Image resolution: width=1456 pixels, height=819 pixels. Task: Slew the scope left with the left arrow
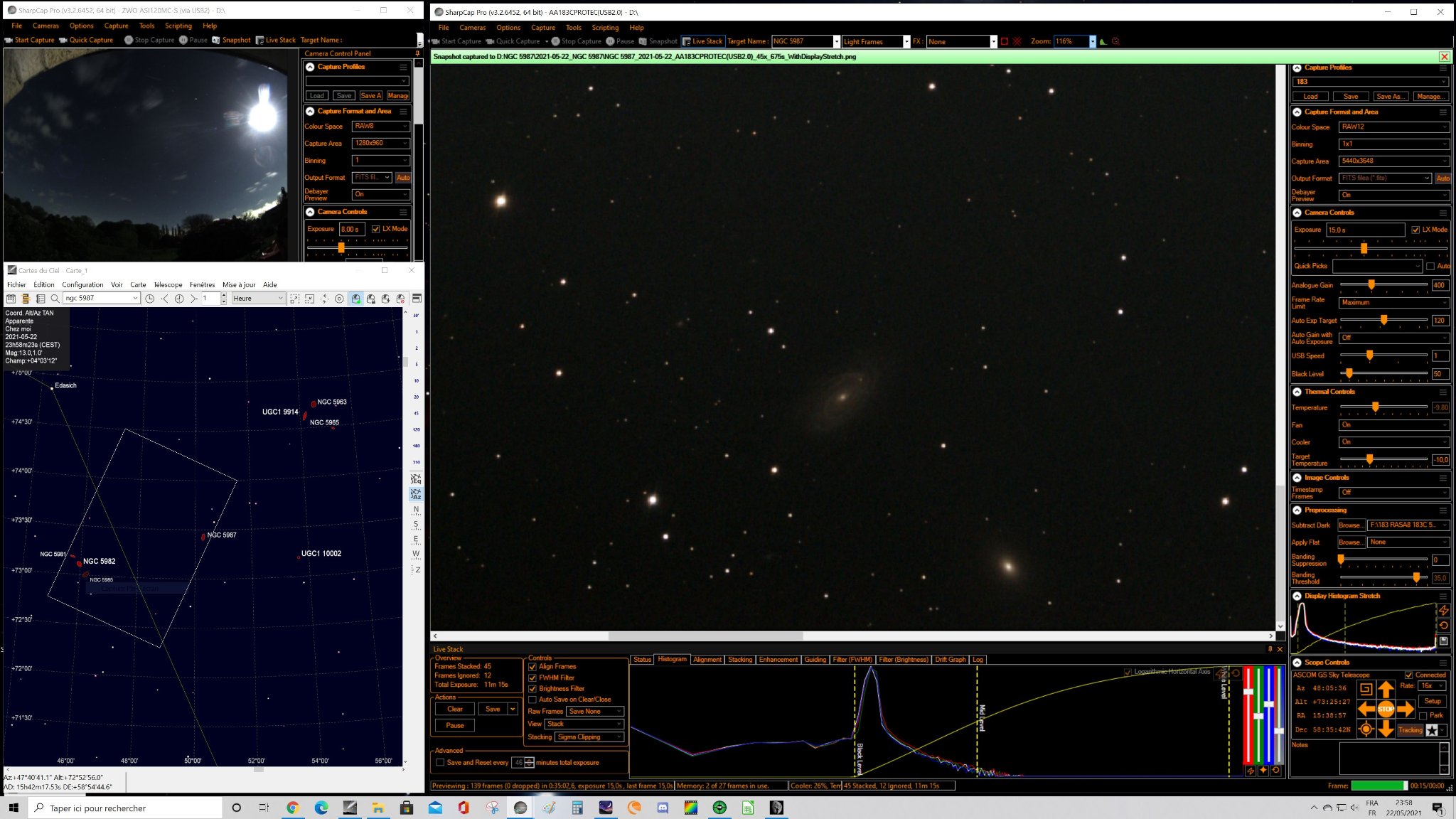[x=1366, y=709]
